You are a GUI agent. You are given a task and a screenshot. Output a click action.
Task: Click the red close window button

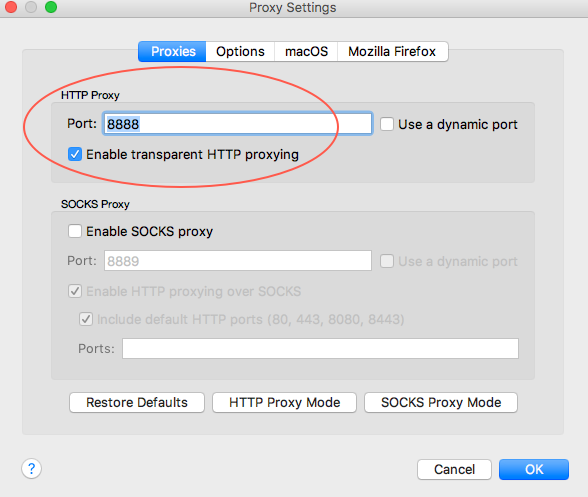pyautogui.click(x=11, y=6)
